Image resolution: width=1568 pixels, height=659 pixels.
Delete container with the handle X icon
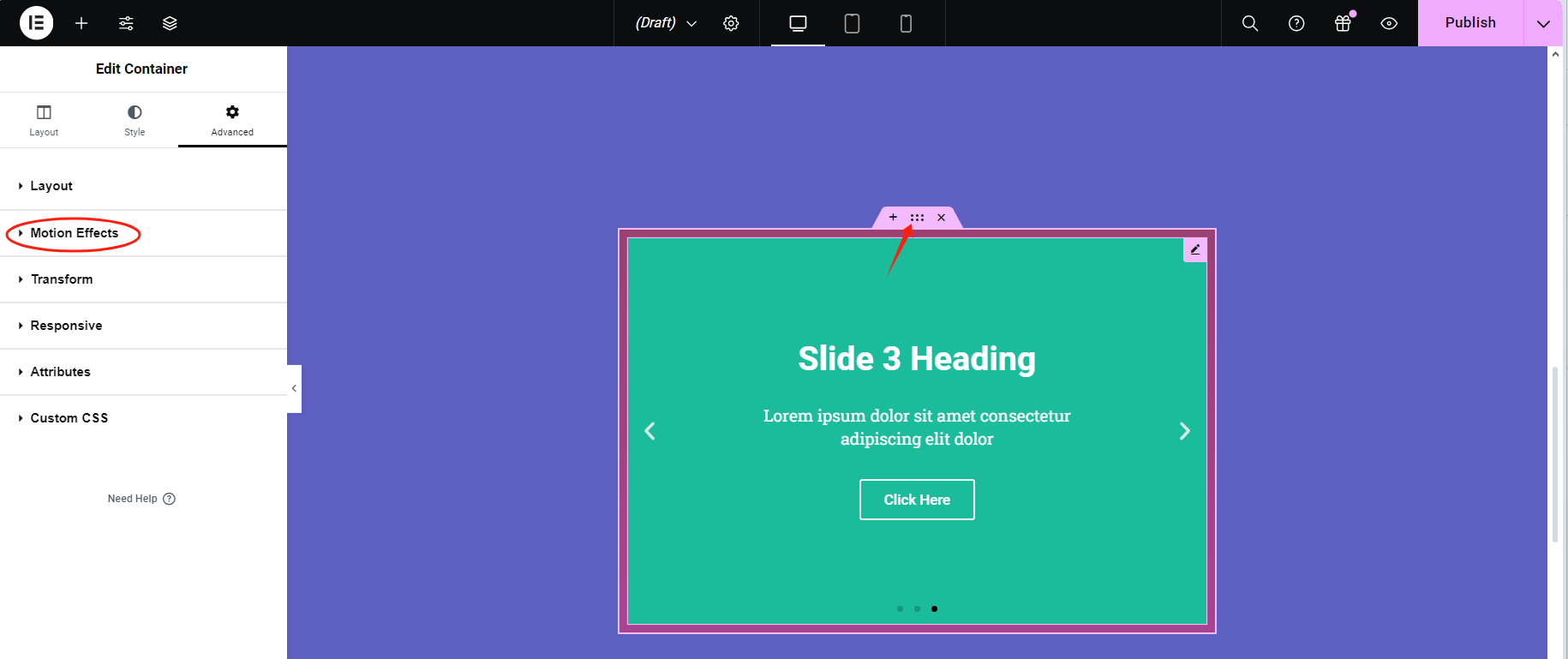tap(941, 218)
